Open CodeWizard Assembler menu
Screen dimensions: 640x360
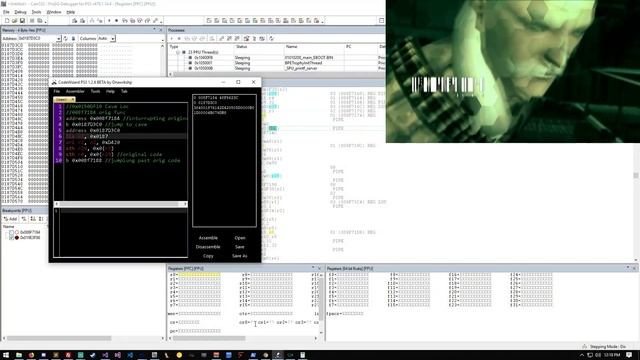tap(75, 91)
